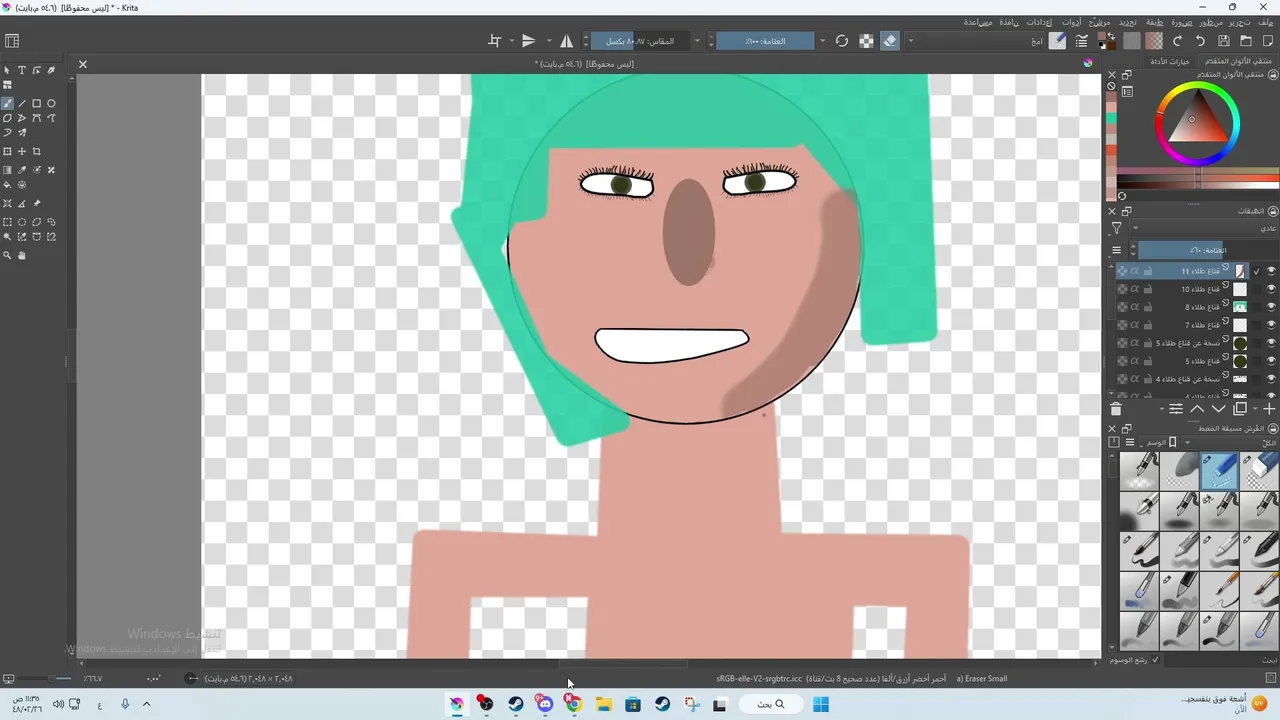This screenshot has width=1280, height=720.
Task: Select the Crop tool in toolbox
Action: [37, 151]
